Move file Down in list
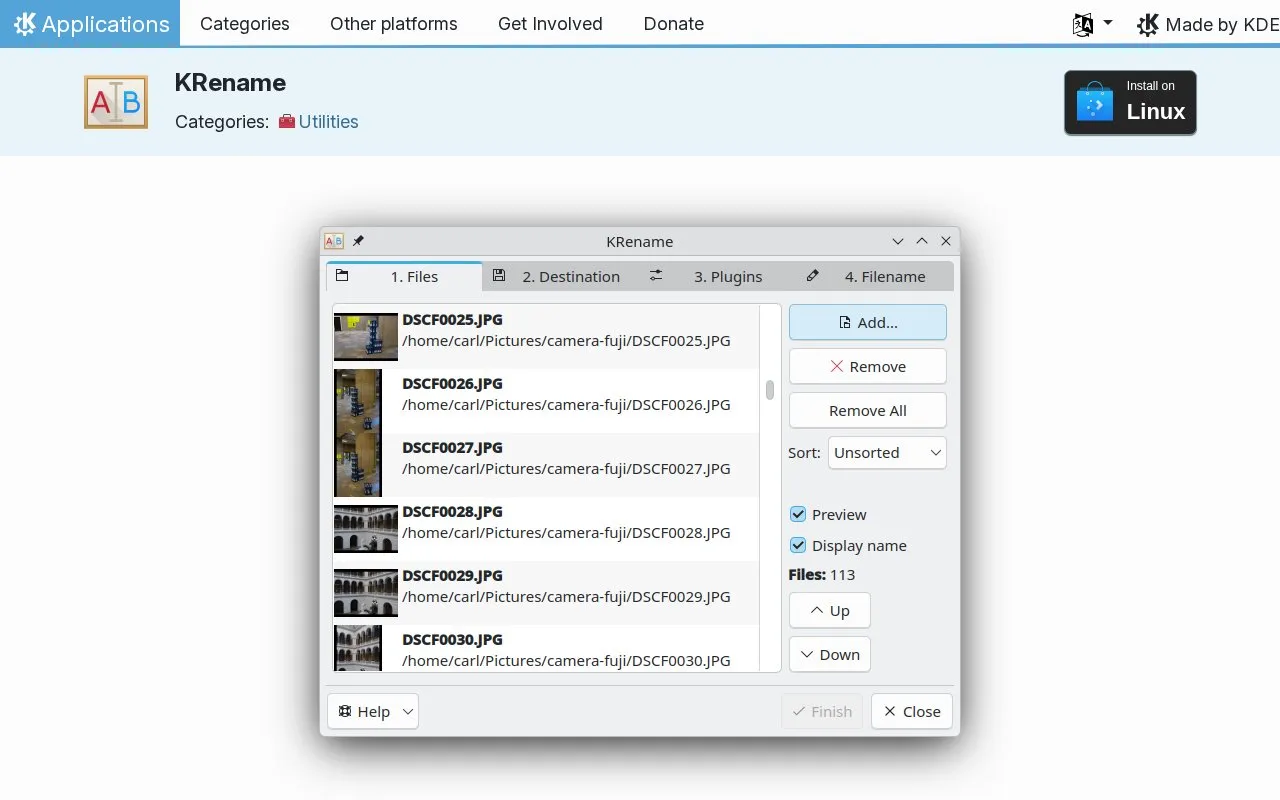This screenshot has height=800, width=1280. 830,655
